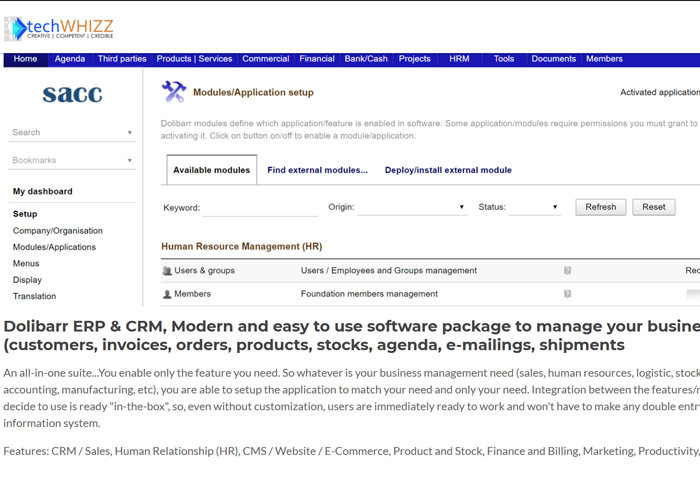Viewport: 700px width, 500px height.
Task: Expand the Search dropdown in sidebar
Action: (129, 133)
